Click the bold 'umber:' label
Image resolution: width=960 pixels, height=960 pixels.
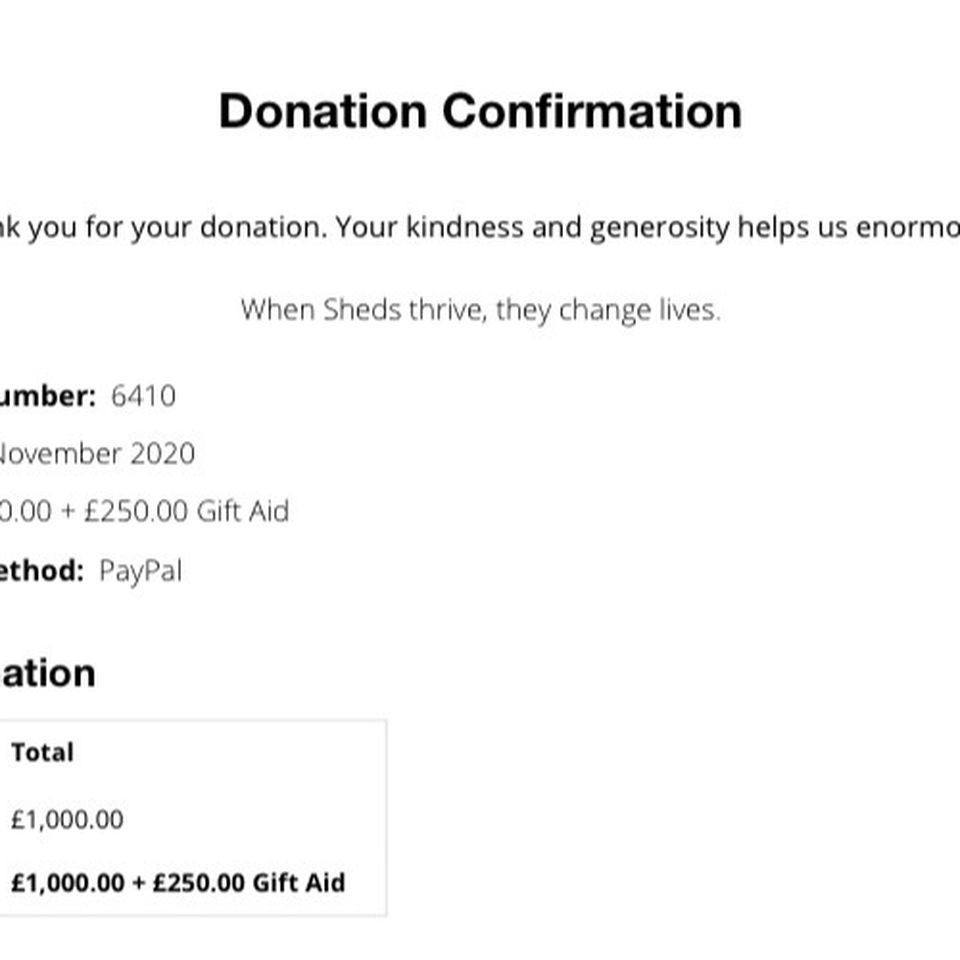coord(48,396)
